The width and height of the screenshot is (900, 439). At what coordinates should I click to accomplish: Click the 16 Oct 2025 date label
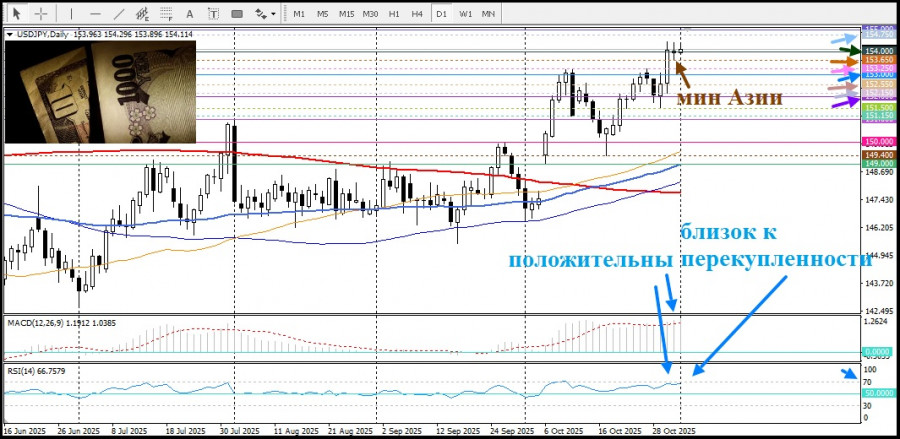(x=619, y=431)
